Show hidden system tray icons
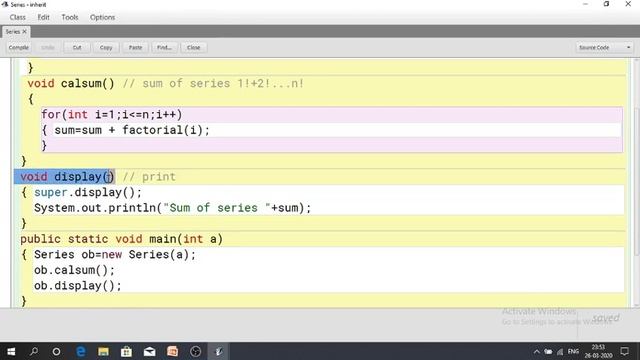Image resolution: width=640 pixels, height=360 pixels. click(536, 351)
